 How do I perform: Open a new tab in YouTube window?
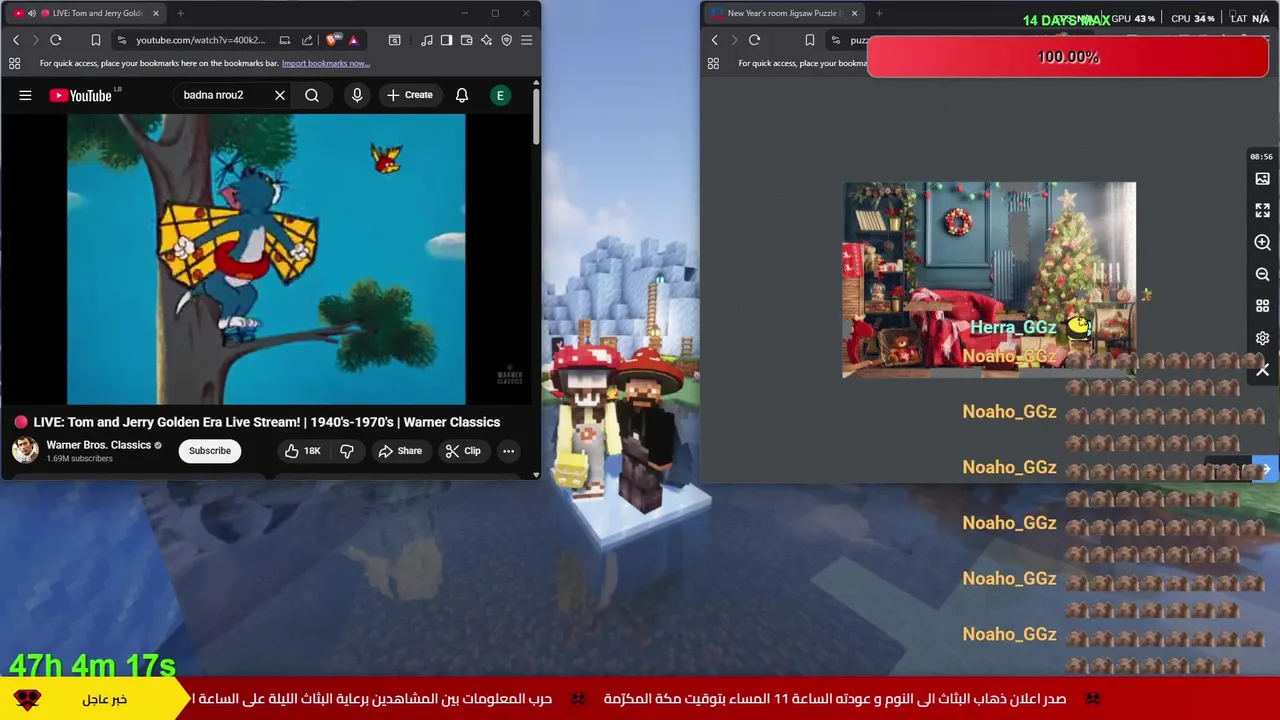[180, 13]
